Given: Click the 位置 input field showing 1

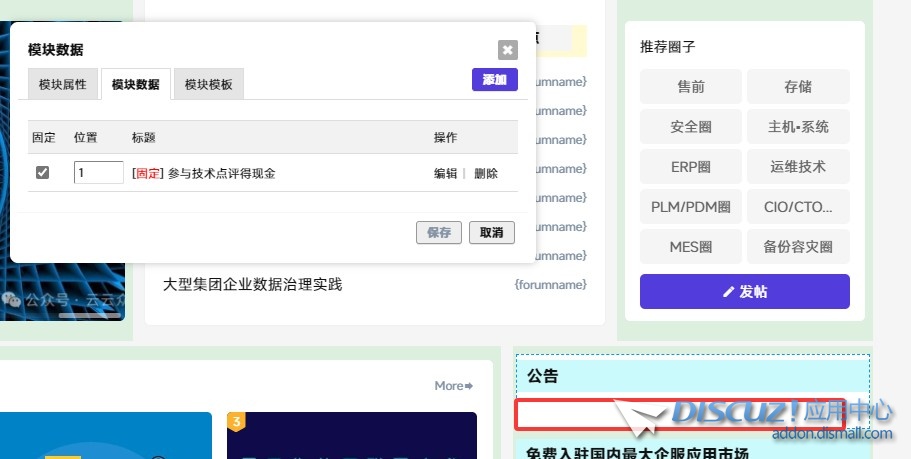Looking at the screenshot, I should click(98, 173).
